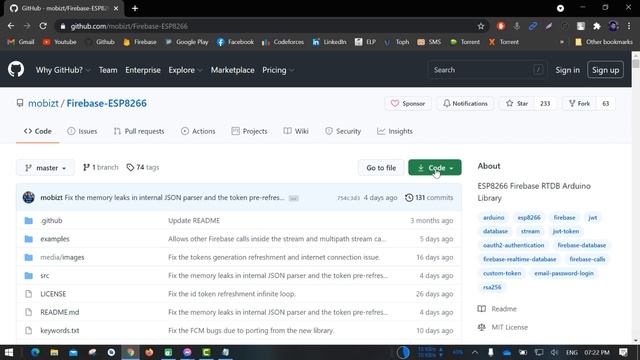Switch to the Issues tab

pos(82,131)
